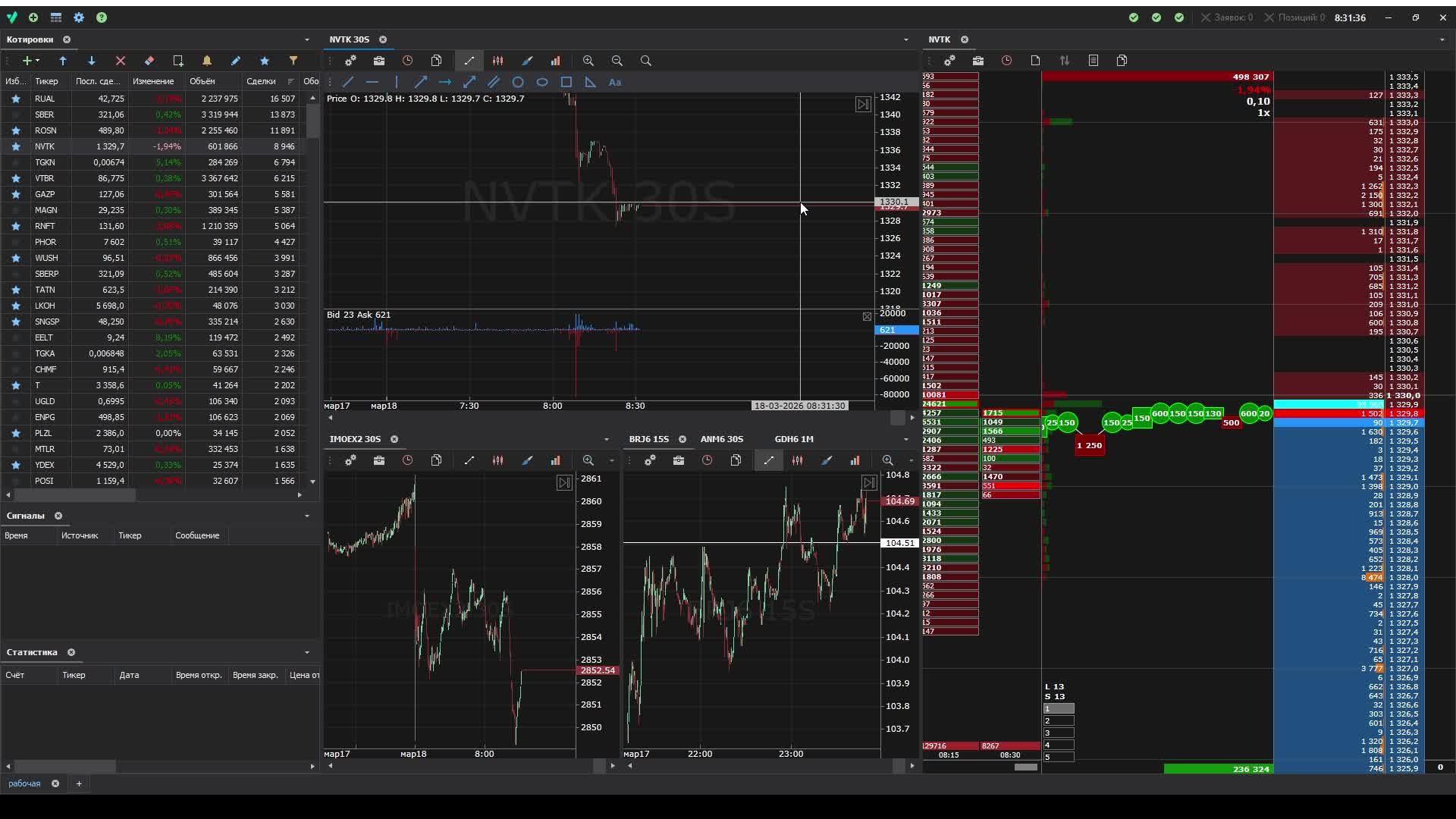Toggle drawing tools panel in NVTK chart
Image resolution: width=1456 pixels, height=819 pixels.
pos(469,61)
